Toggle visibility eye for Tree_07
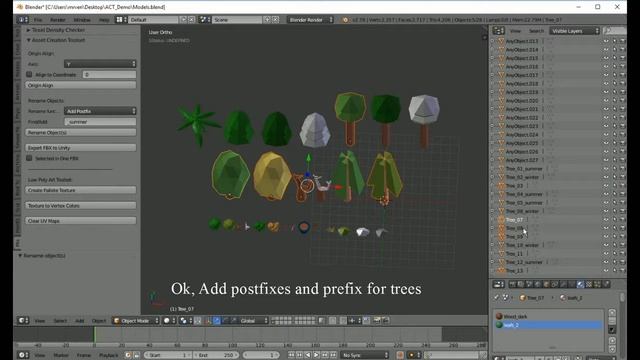The width and height of the screenshot is (640, 360). pyautogui.click(x=606, y=220)
